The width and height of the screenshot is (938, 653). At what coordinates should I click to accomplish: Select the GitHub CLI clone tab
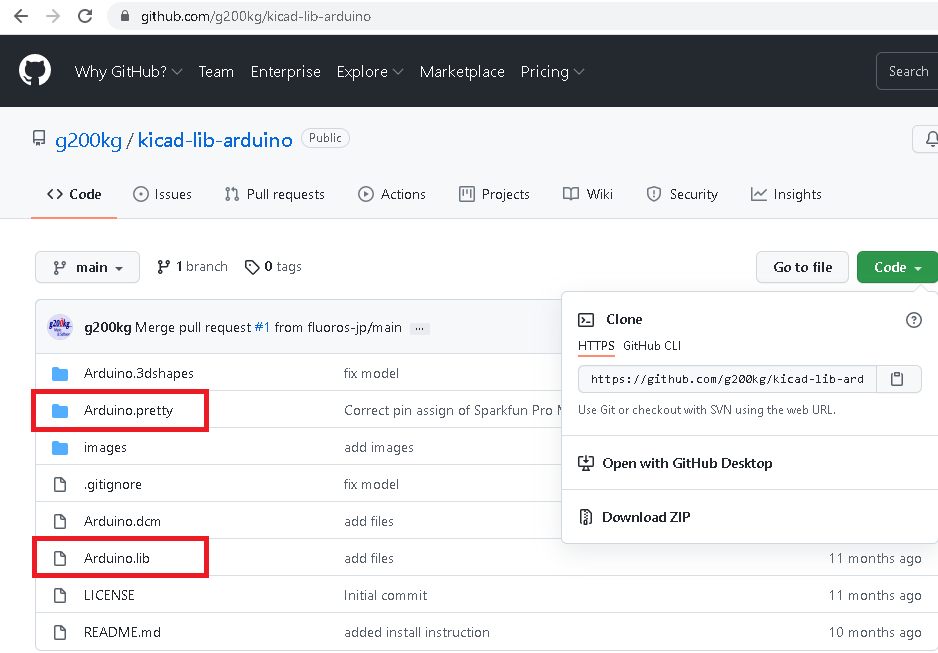click(x=652, y=346)
